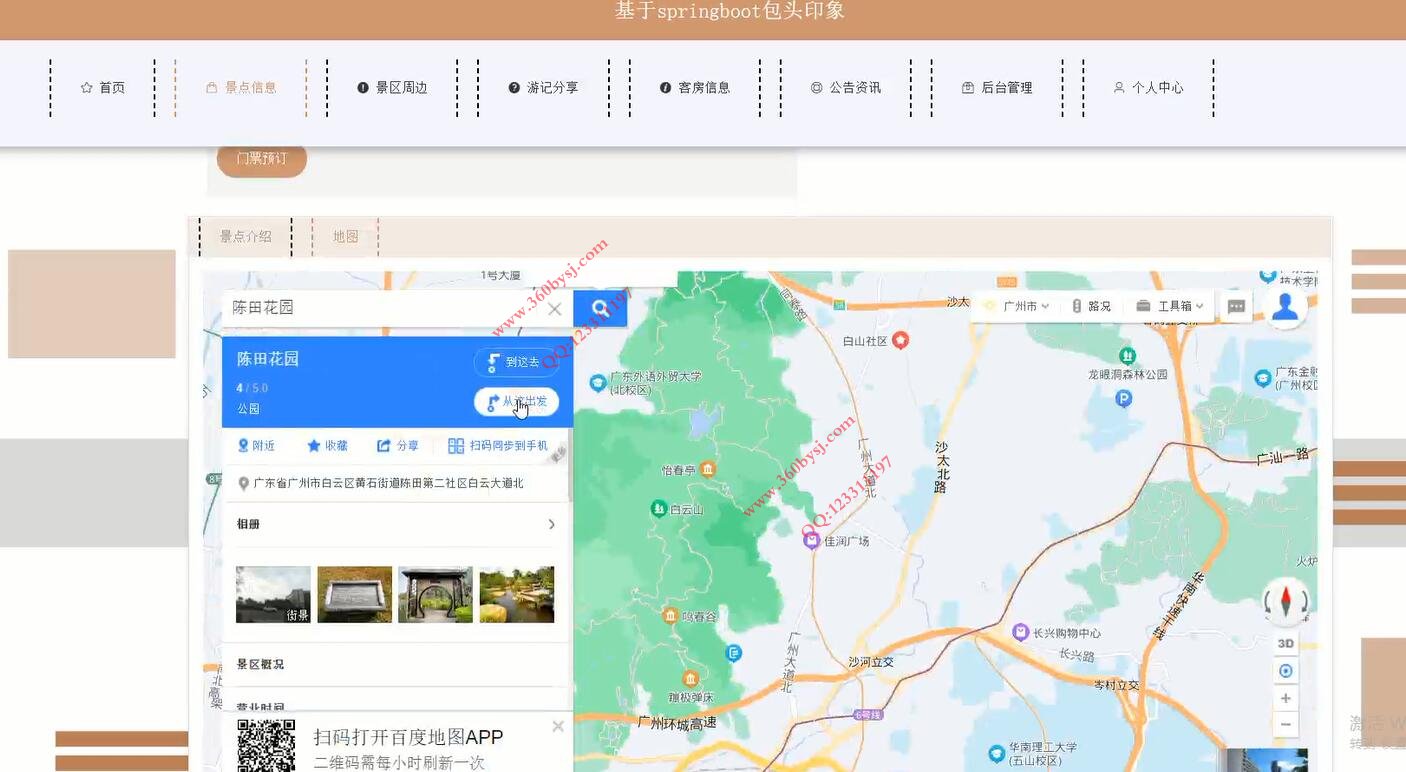Click the 从这出发 route button
This screenshot has height=772, width=1406.
pyautogui.click(x=516, y=402)
